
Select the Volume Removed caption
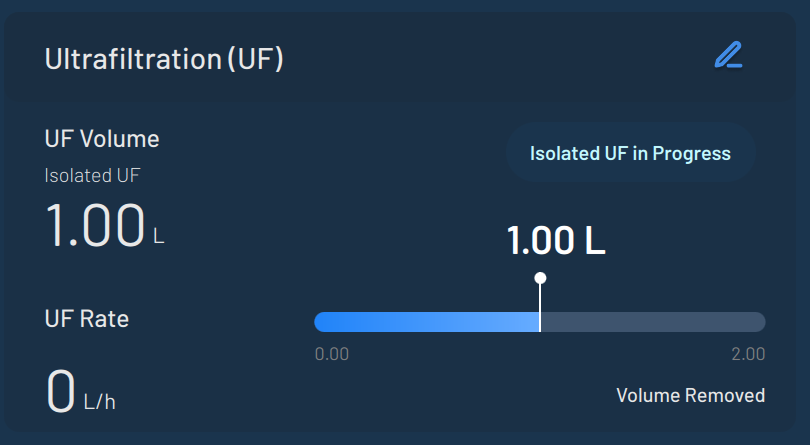(690, 395)
